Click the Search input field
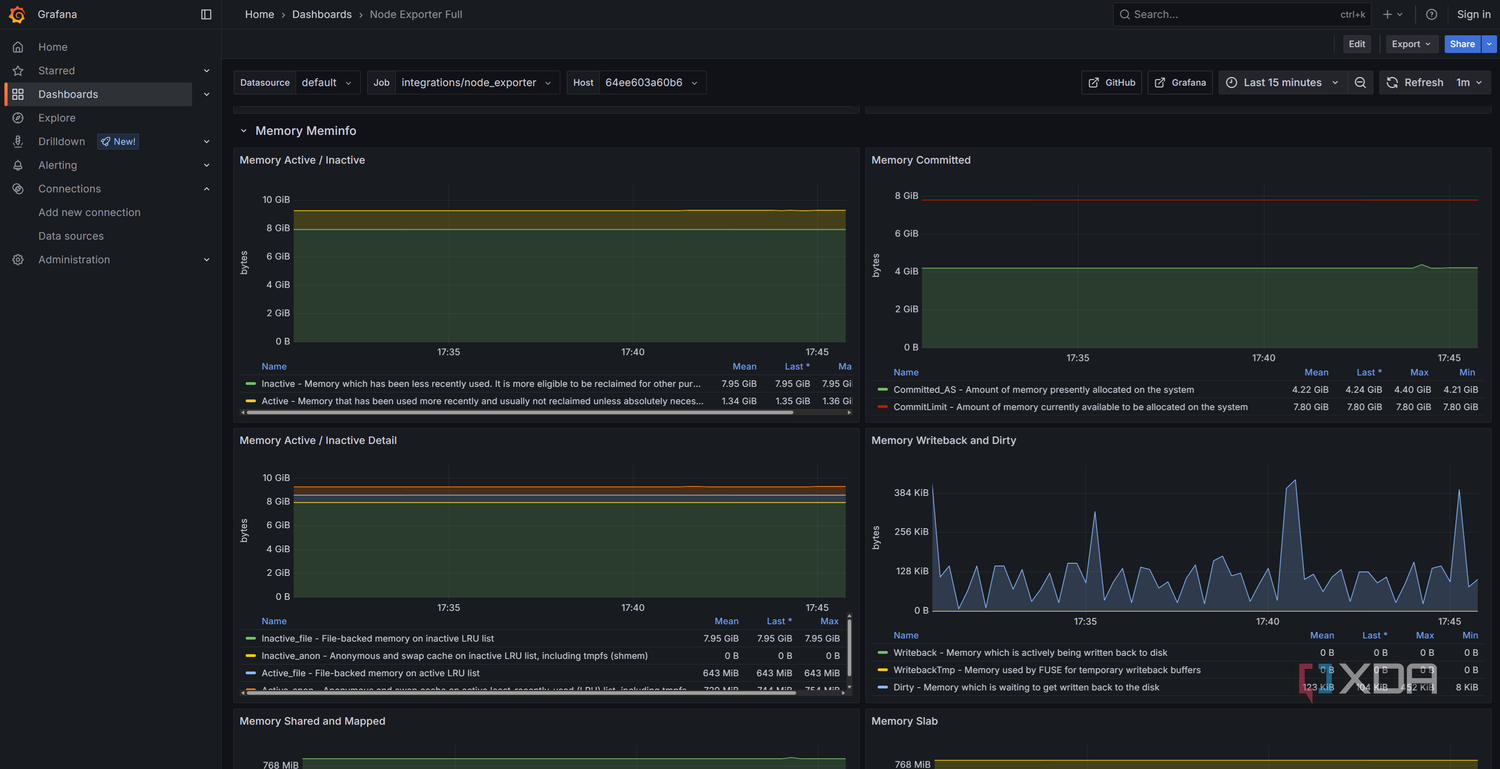This screenshot has height=769, width=1500. point(1243,14)
